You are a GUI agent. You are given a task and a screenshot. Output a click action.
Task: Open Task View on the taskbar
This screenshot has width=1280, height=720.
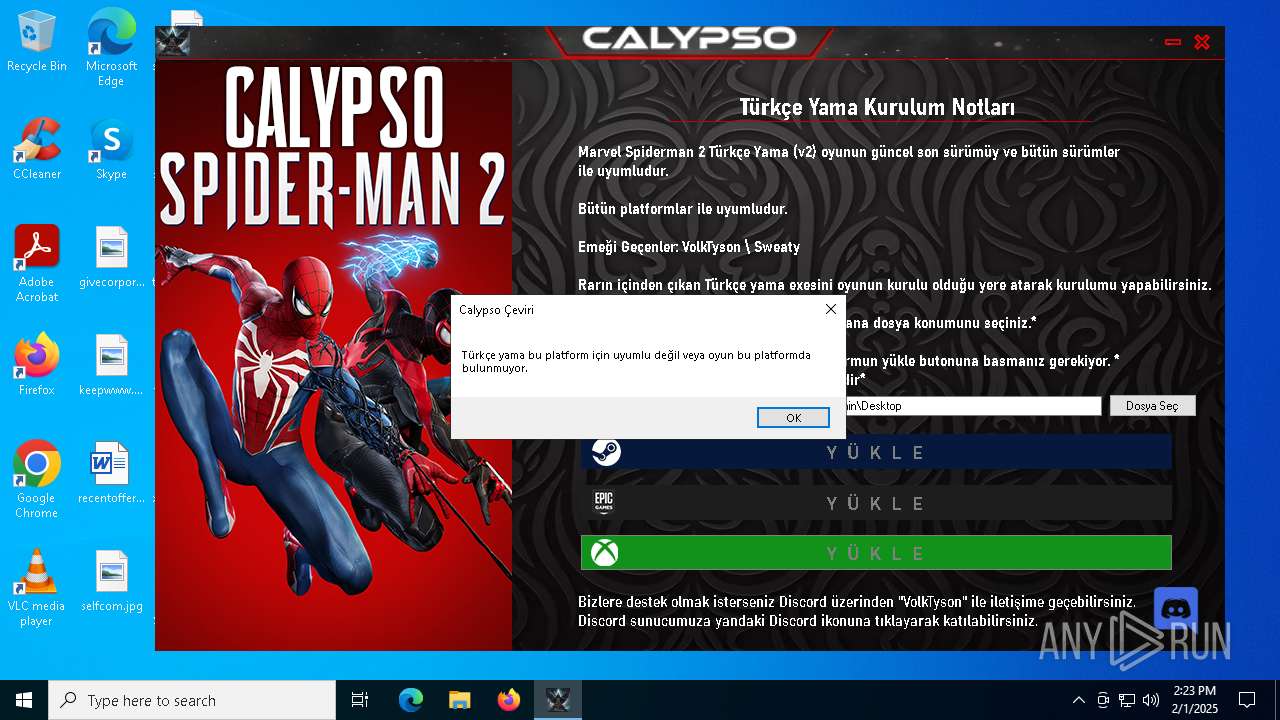tap(360, 700)
